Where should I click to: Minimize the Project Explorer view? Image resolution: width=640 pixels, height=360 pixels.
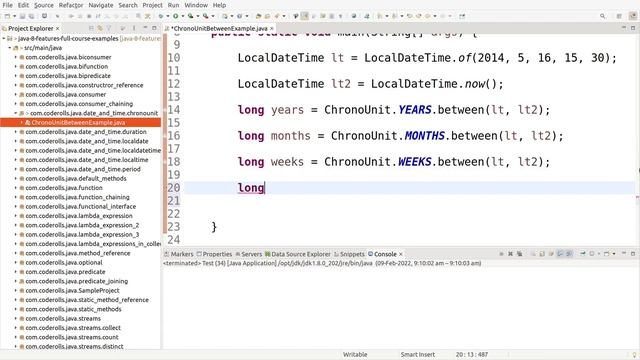[145, 28]
